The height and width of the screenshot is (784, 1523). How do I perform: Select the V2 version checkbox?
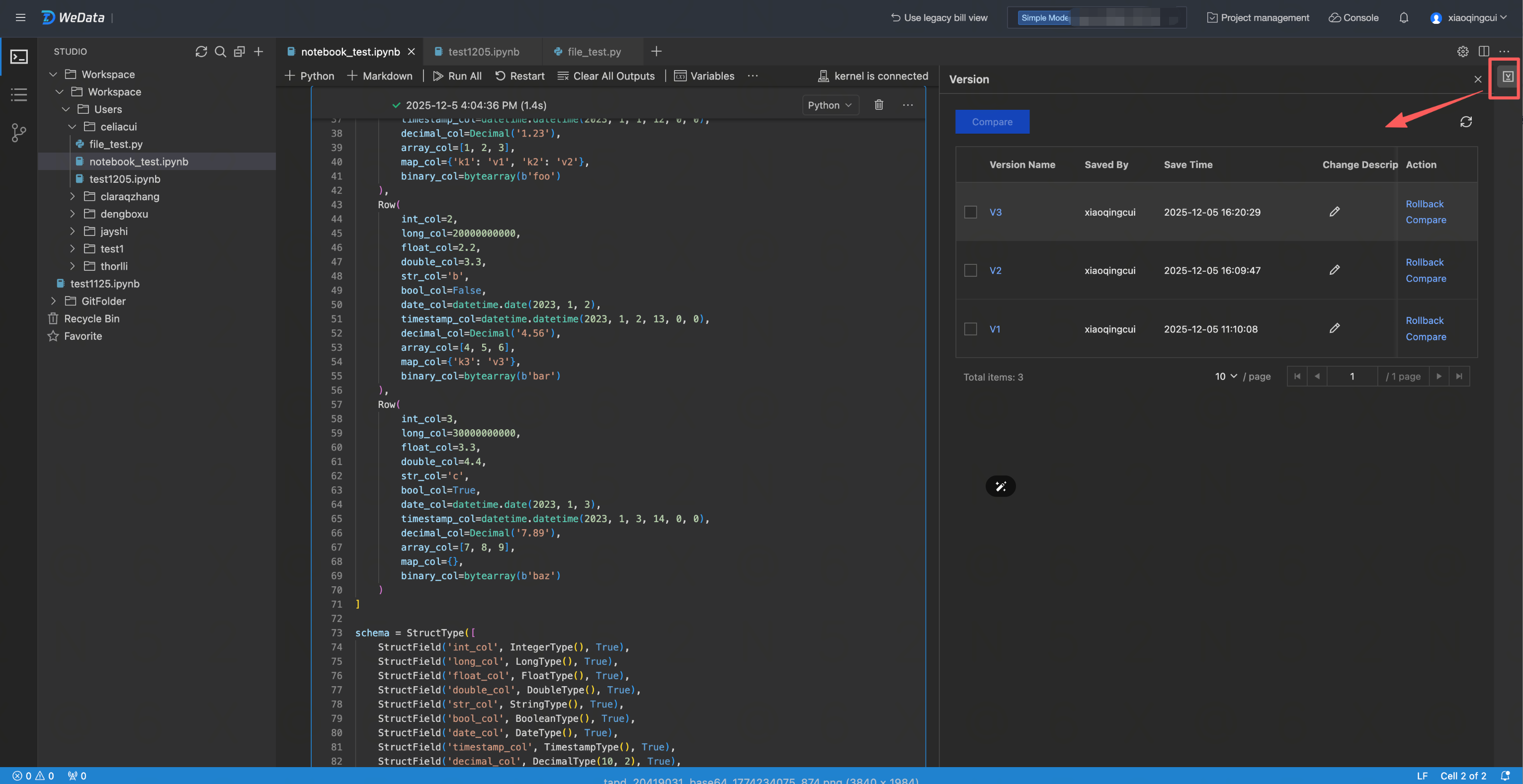[x=970, y=270]
